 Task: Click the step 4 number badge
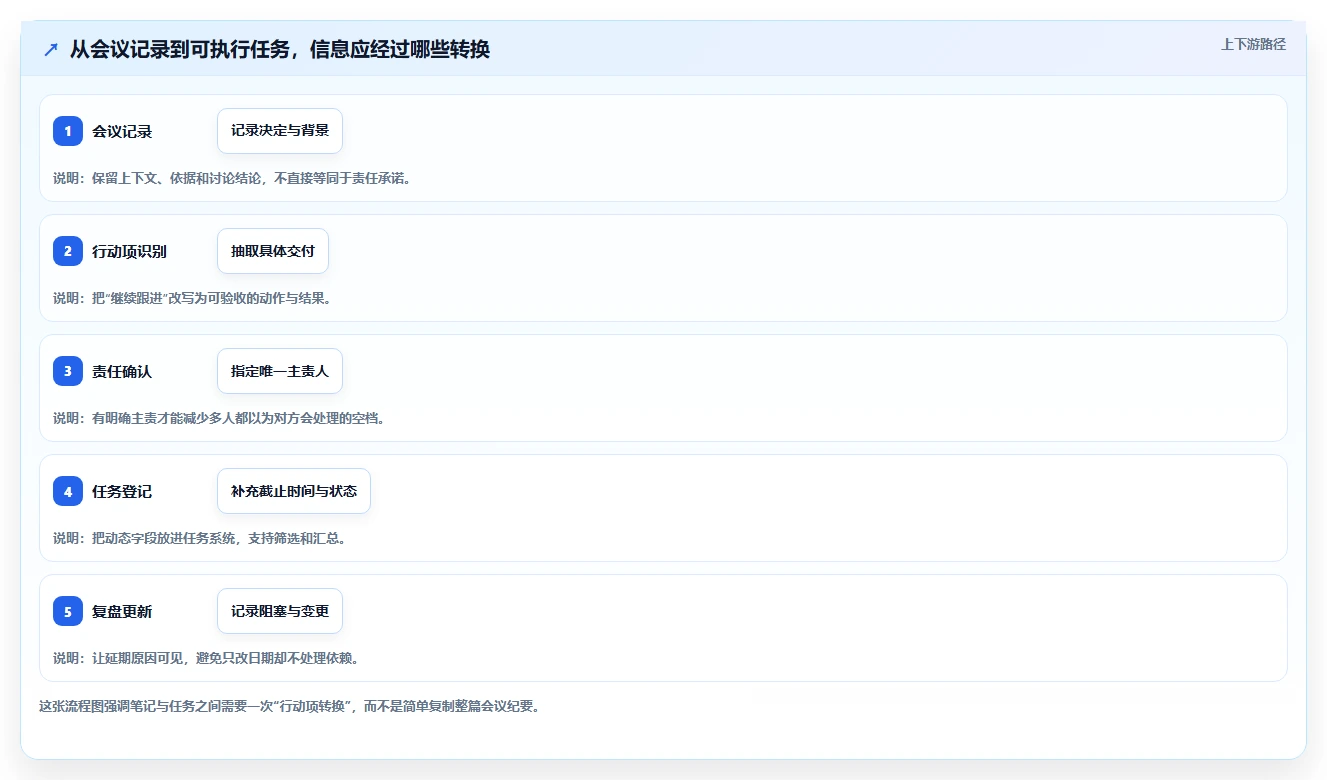pyautogui.click(x=68, y=491)
